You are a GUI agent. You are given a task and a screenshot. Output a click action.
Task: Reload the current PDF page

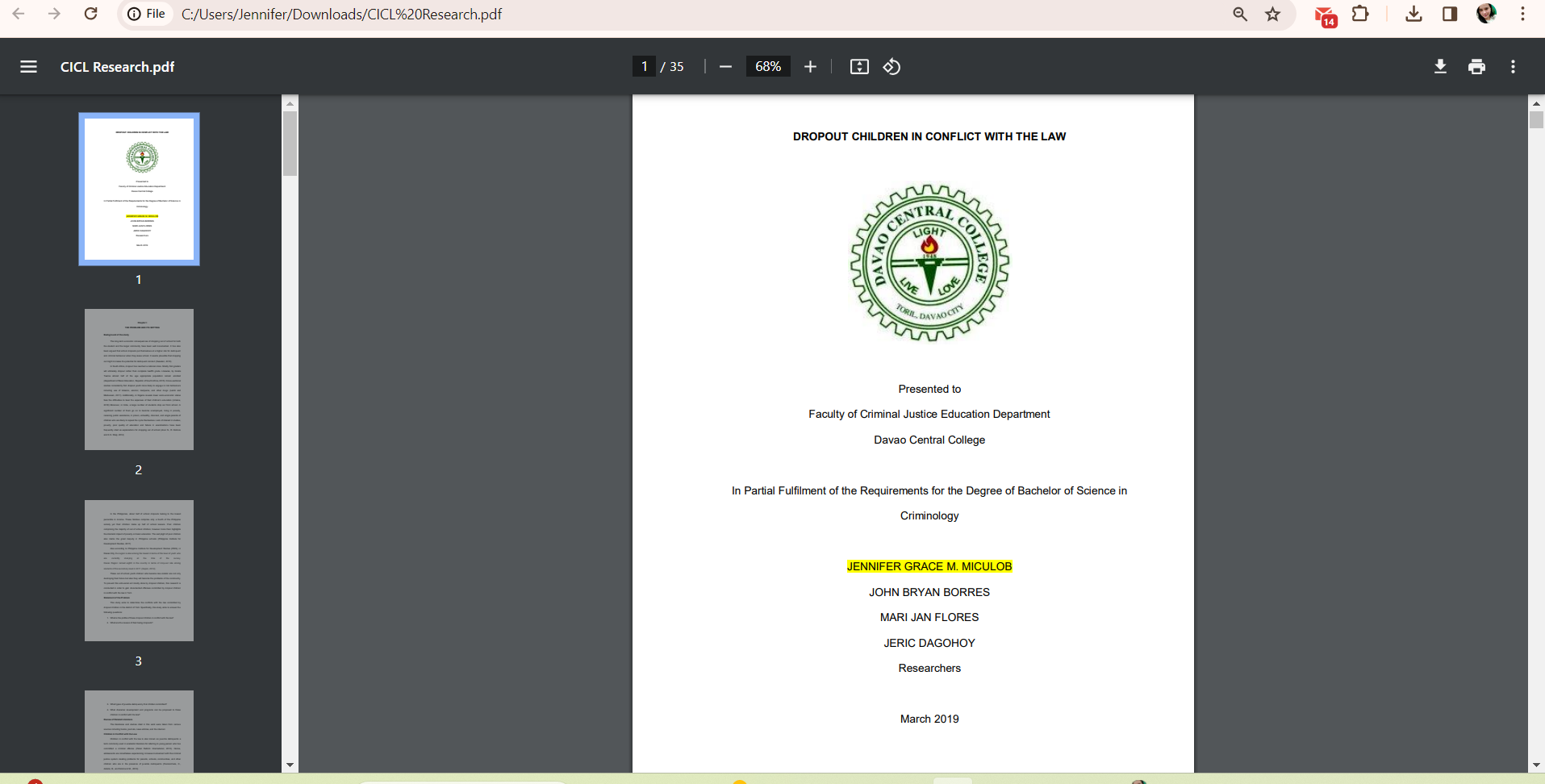click(91, 14)
